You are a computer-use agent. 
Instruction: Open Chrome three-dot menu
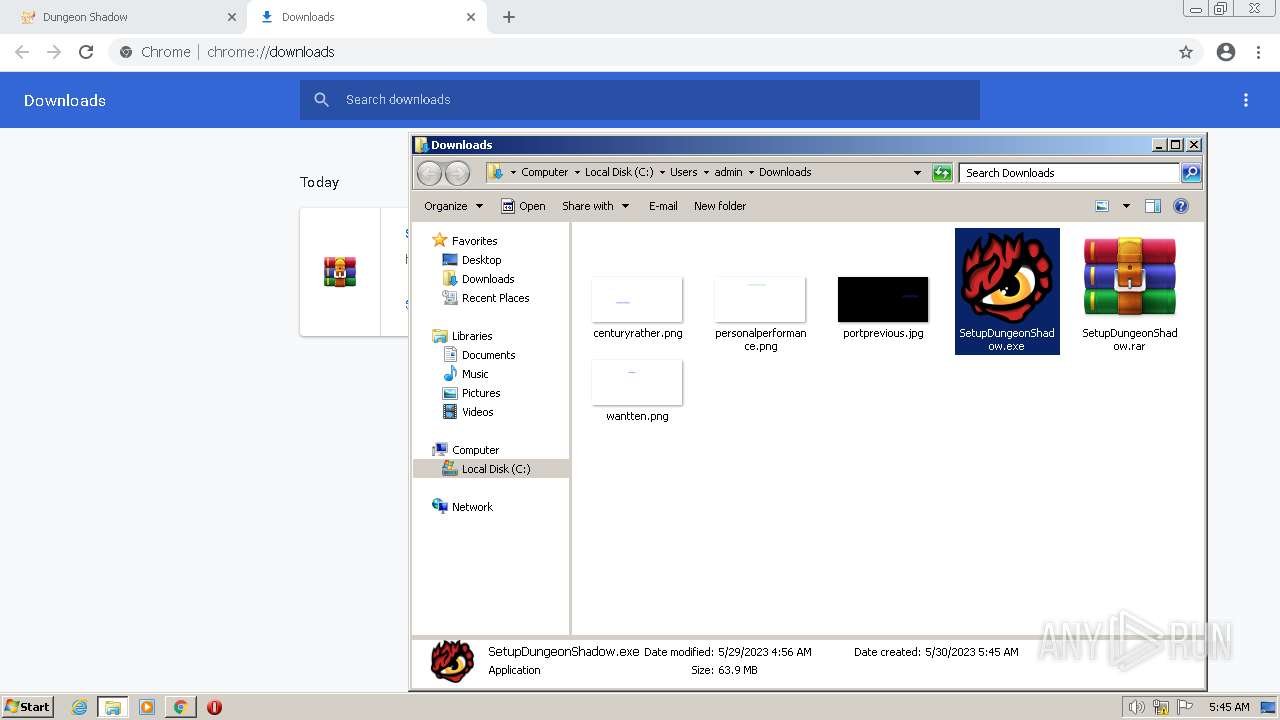1259,52
